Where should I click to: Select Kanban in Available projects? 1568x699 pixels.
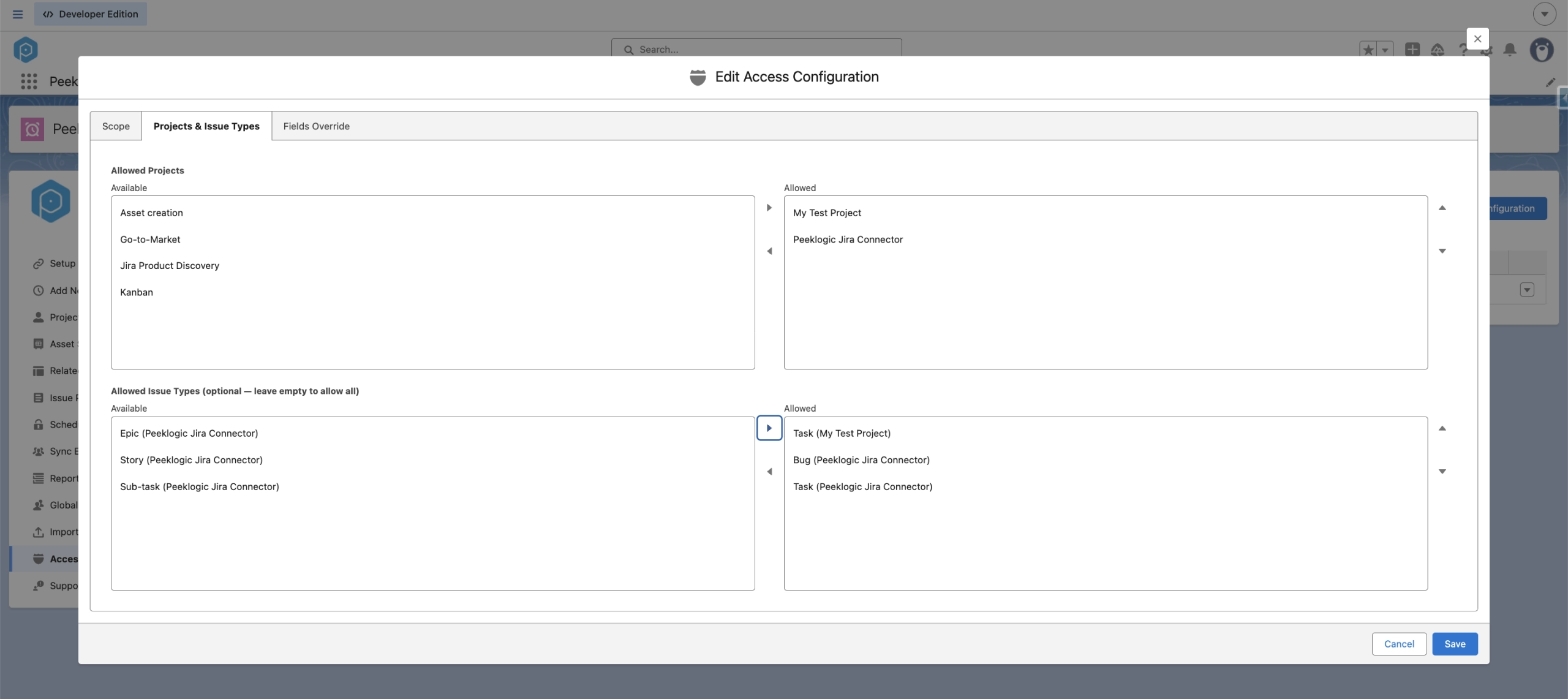(432, 292)
